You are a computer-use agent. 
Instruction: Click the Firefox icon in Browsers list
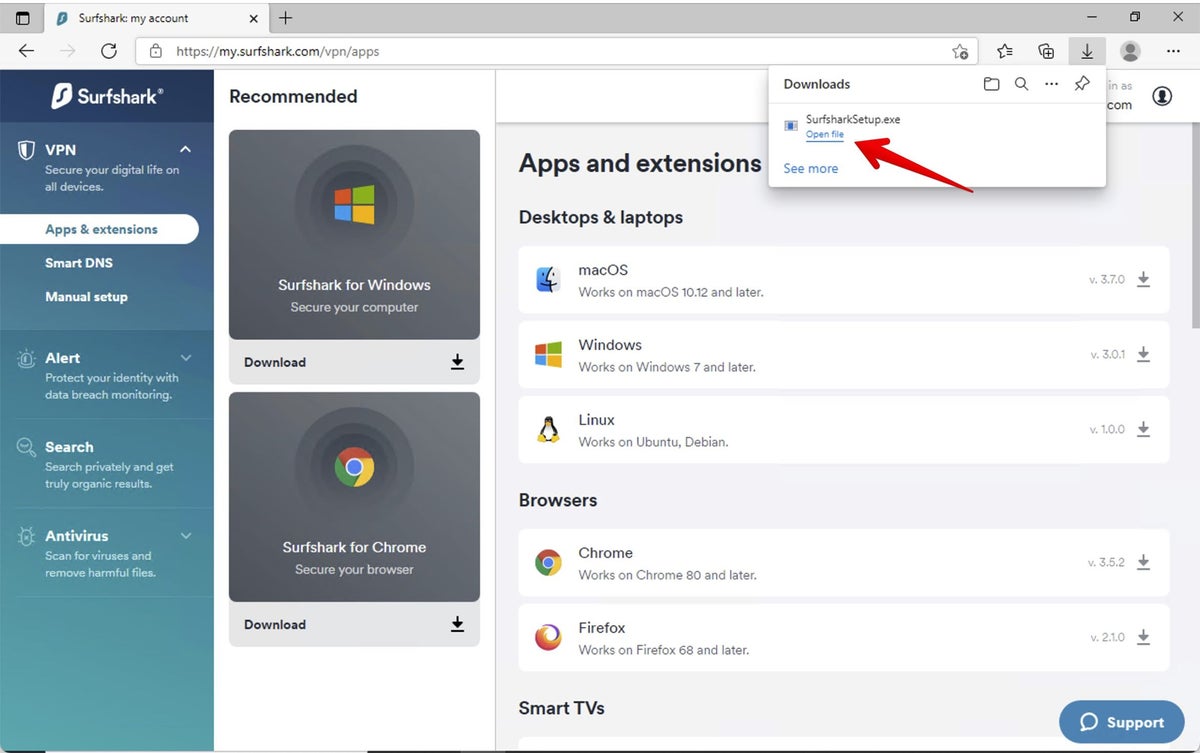[548, 638]
